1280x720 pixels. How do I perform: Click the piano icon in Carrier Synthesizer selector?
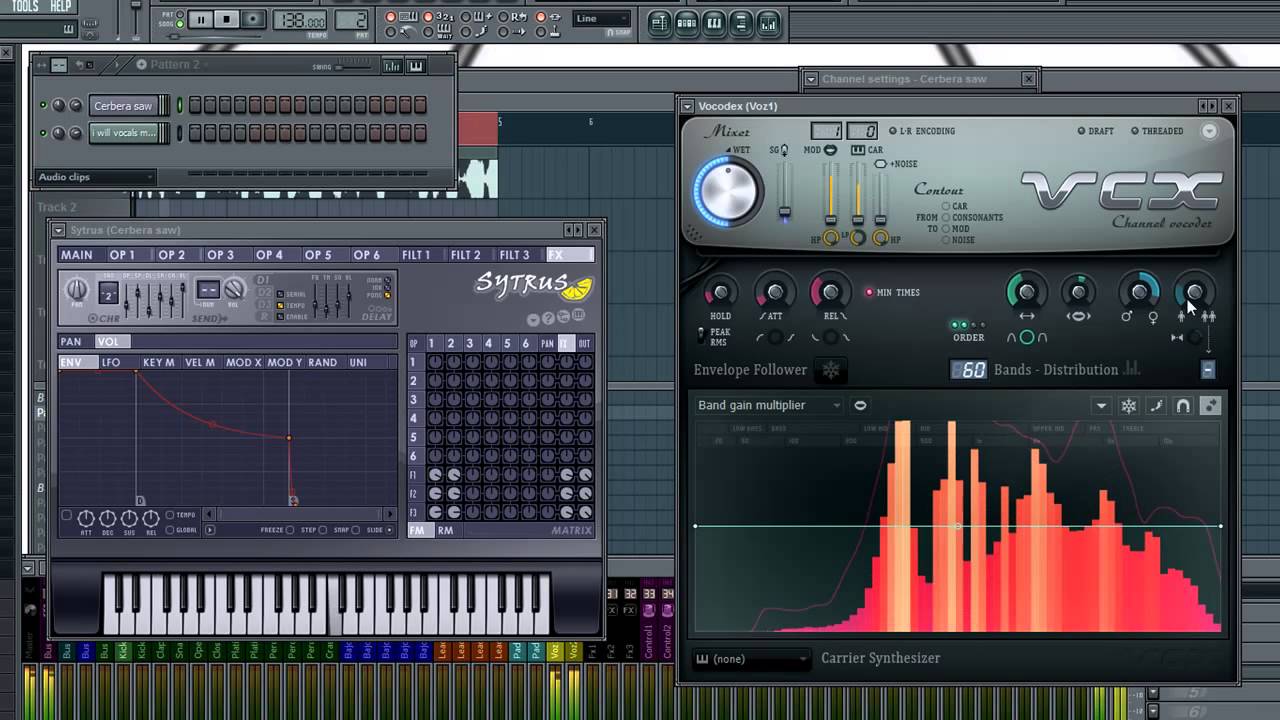tap(703, 659)
